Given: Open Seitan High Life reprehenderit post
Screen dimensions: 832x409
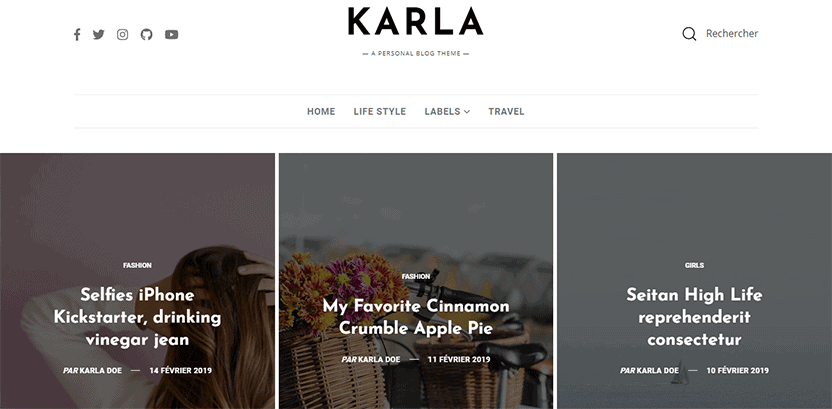Looking at the screenshot, I should (x=694, y=317).
